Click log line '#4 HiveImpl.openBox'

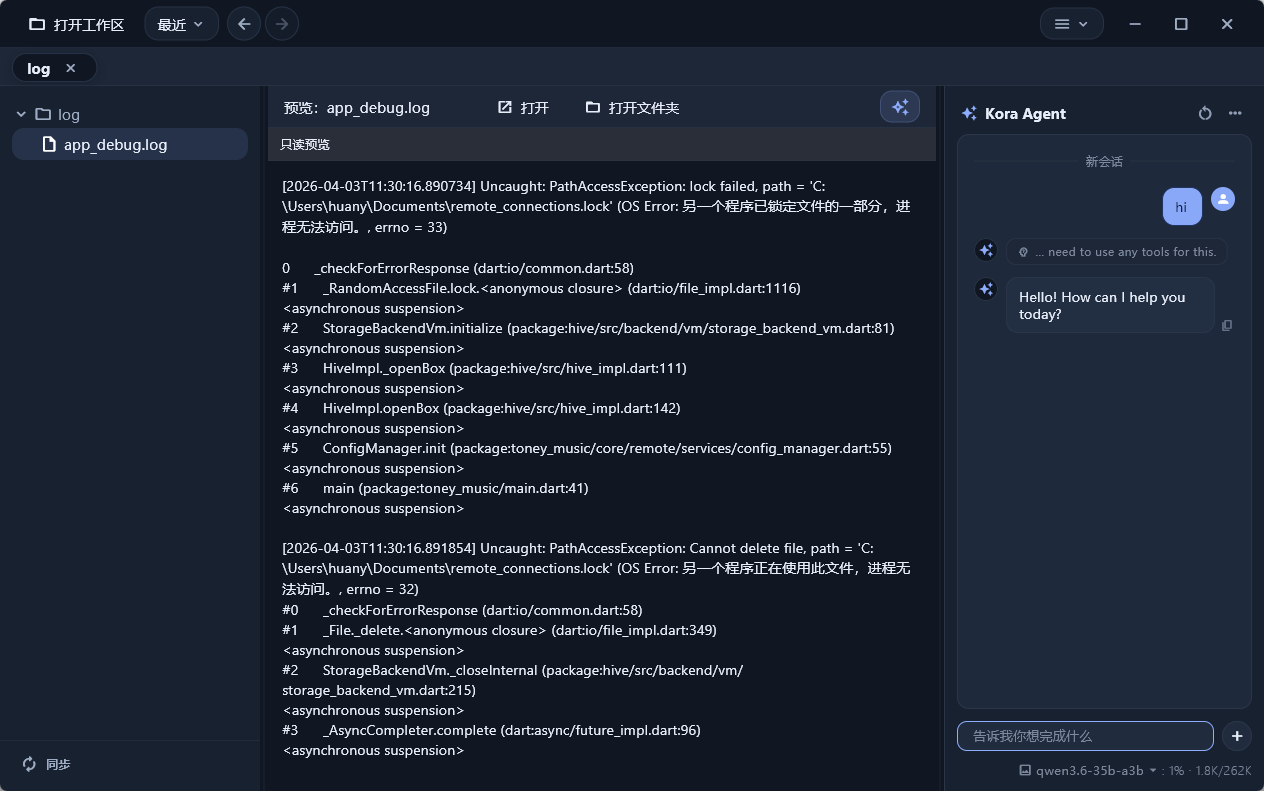click(x=482, y=408)
